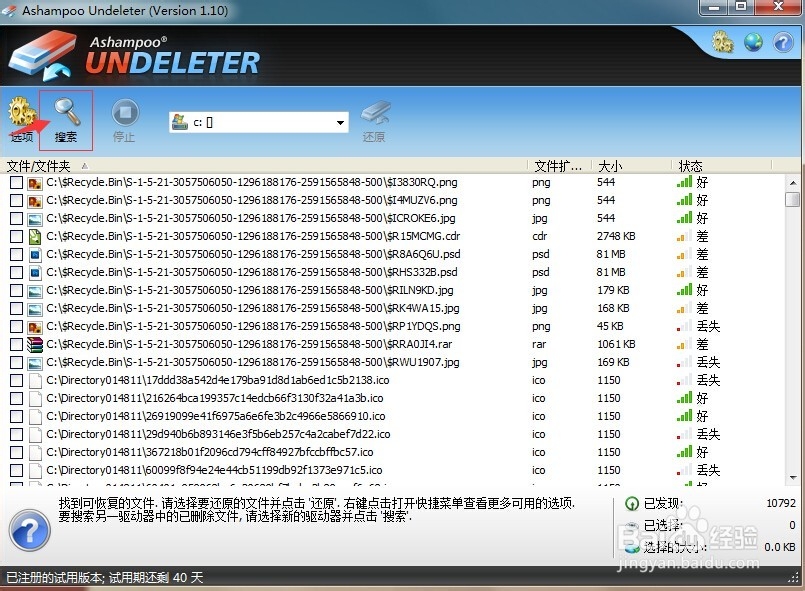Screen dimensions: 805x591
Task: Click scrollbar up arrow of file list
Action: (x=793, y=183)
